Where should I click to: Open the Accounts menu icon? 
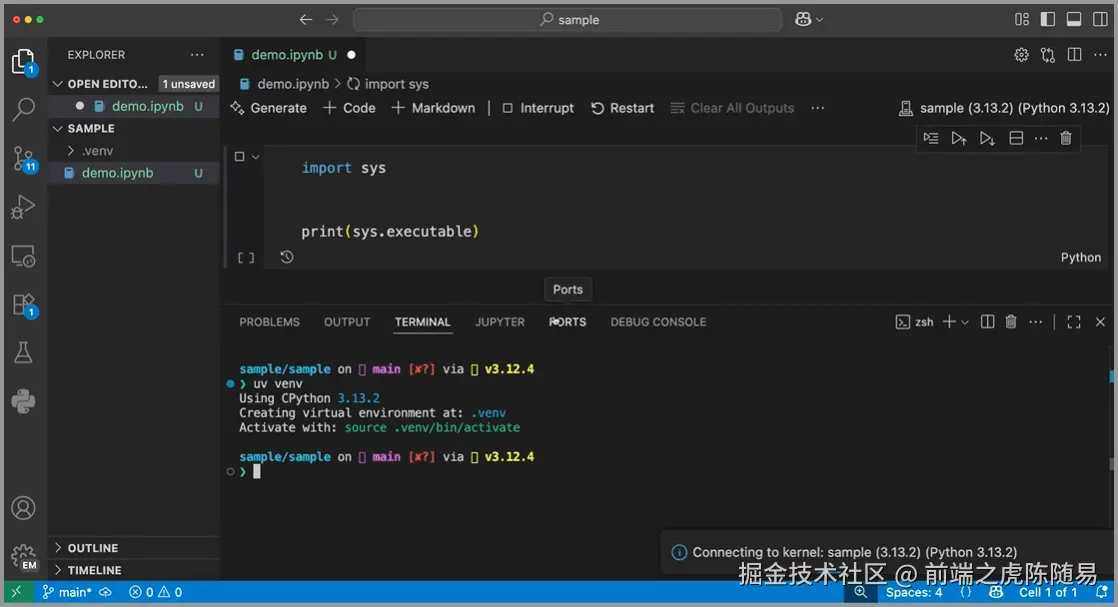click(x=23, y=508)
